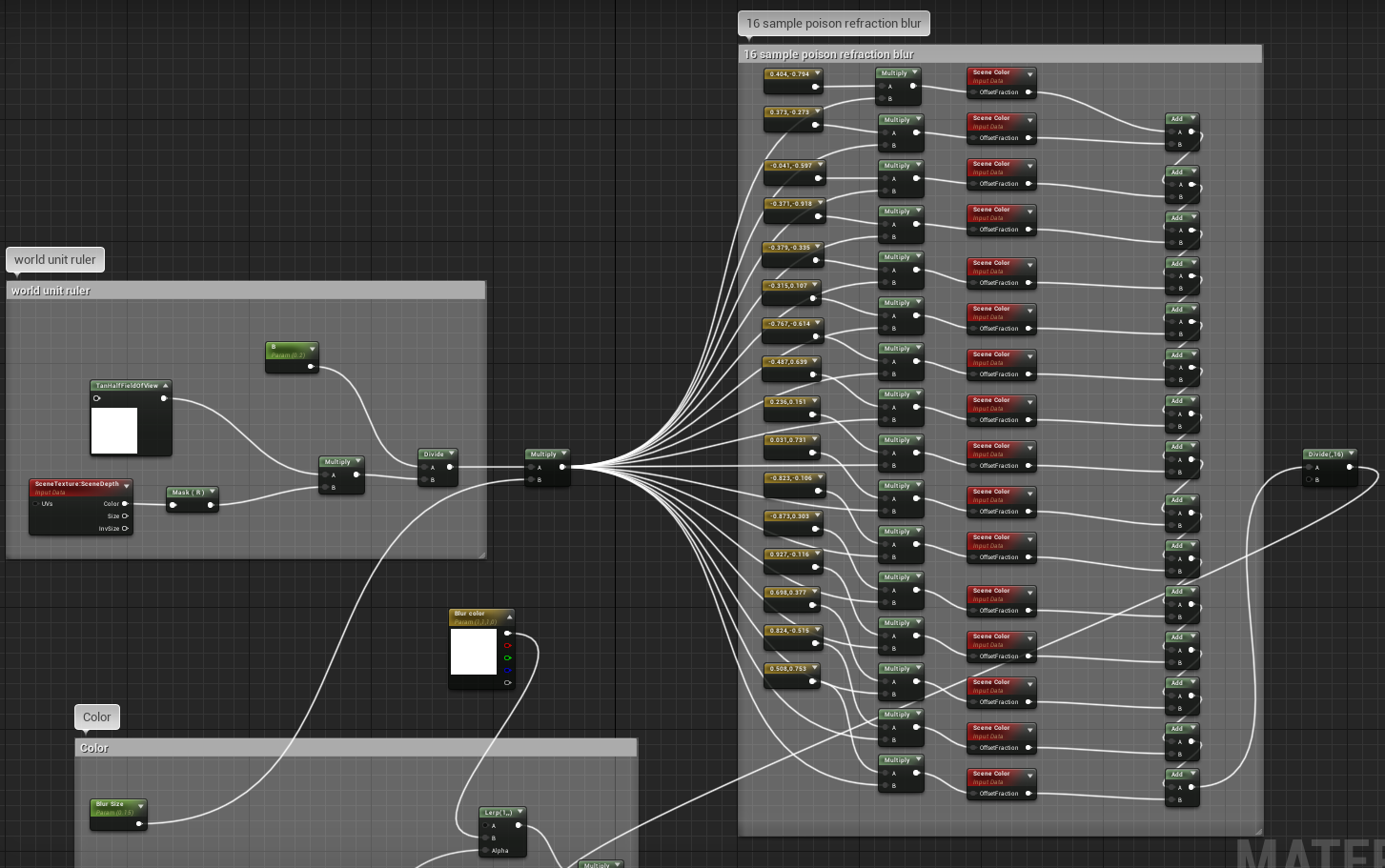Click the Lerp(1,,) Alpha input pin
The height and width of the screenshot is (868, 1385).
pos(485,851)
